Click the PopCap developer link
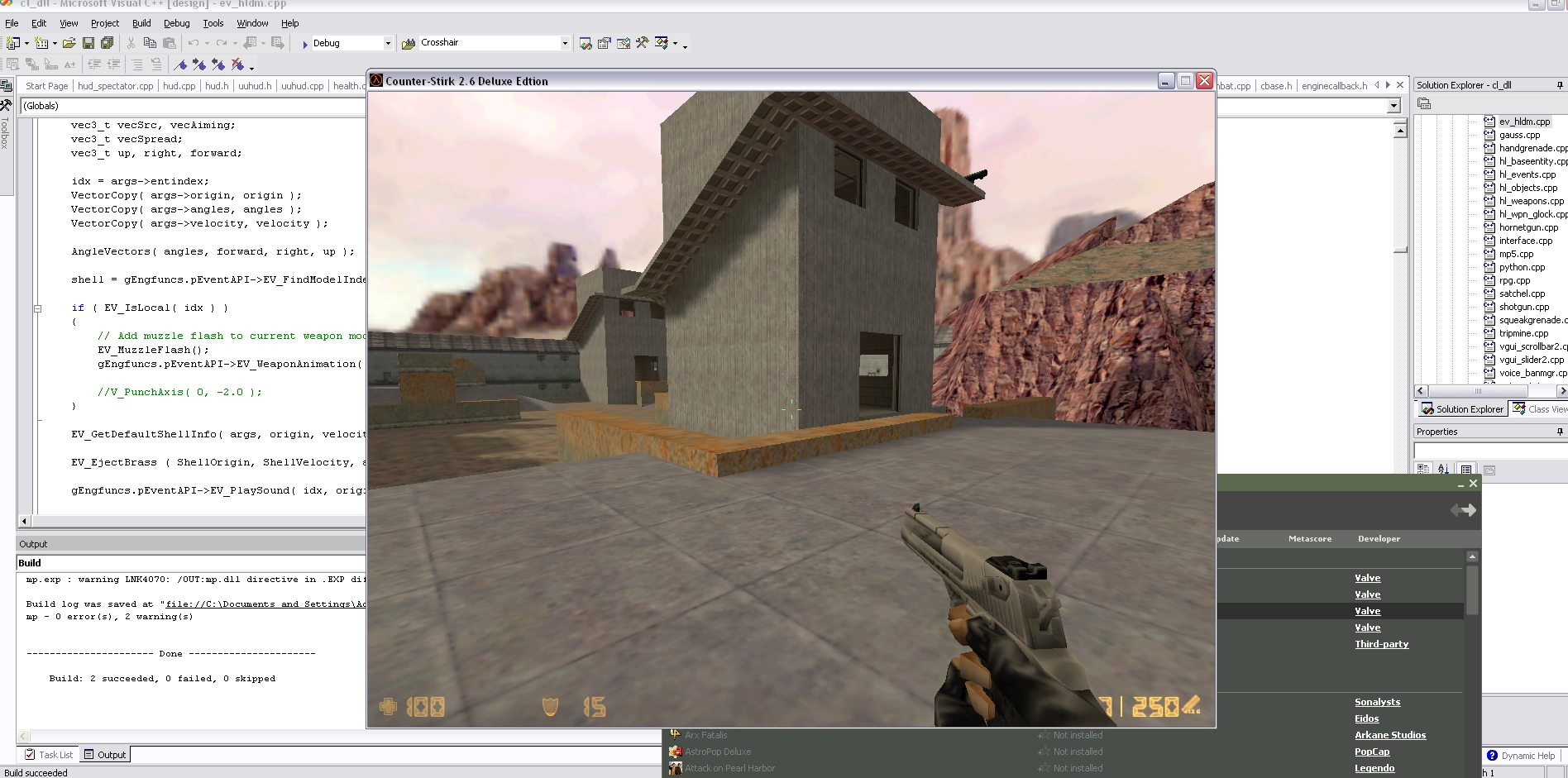The width and height of the screenshot is (1568, 778). pos(1372,752)
